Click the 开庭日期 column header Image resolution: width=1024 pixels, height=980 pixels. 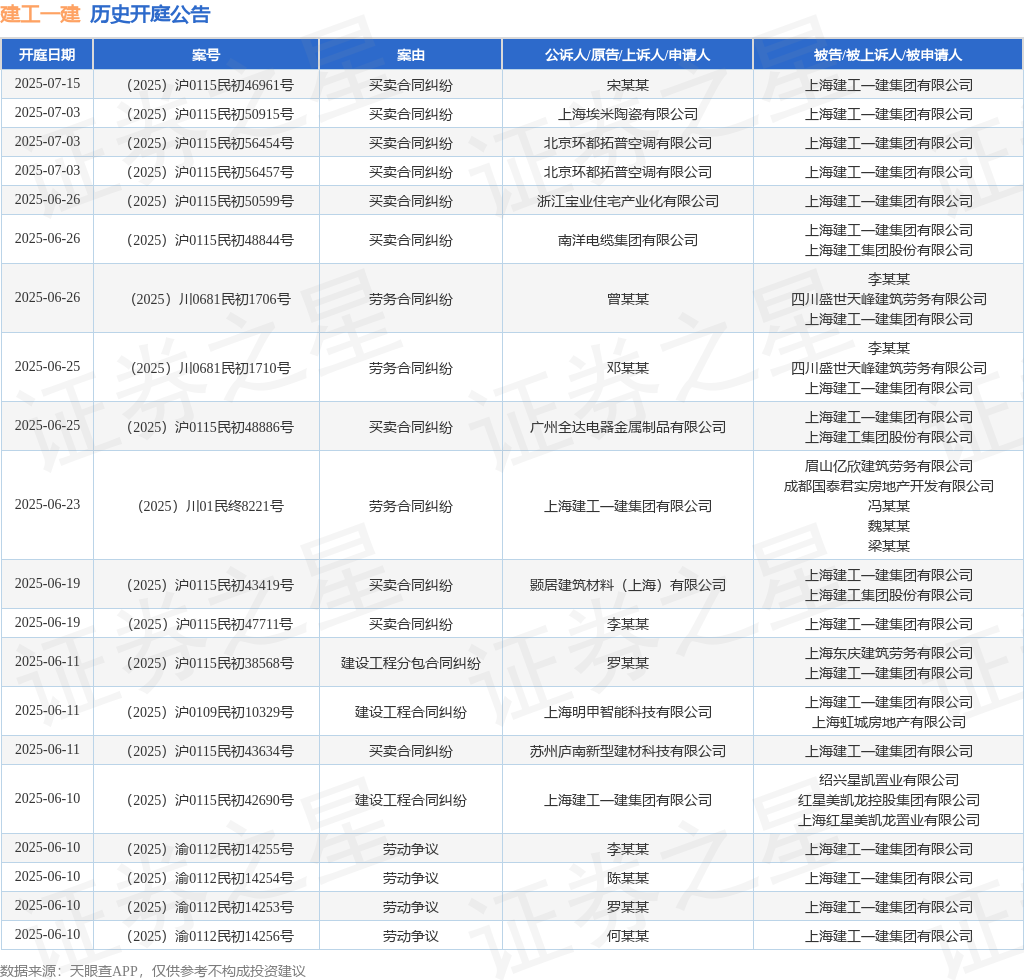47,55
